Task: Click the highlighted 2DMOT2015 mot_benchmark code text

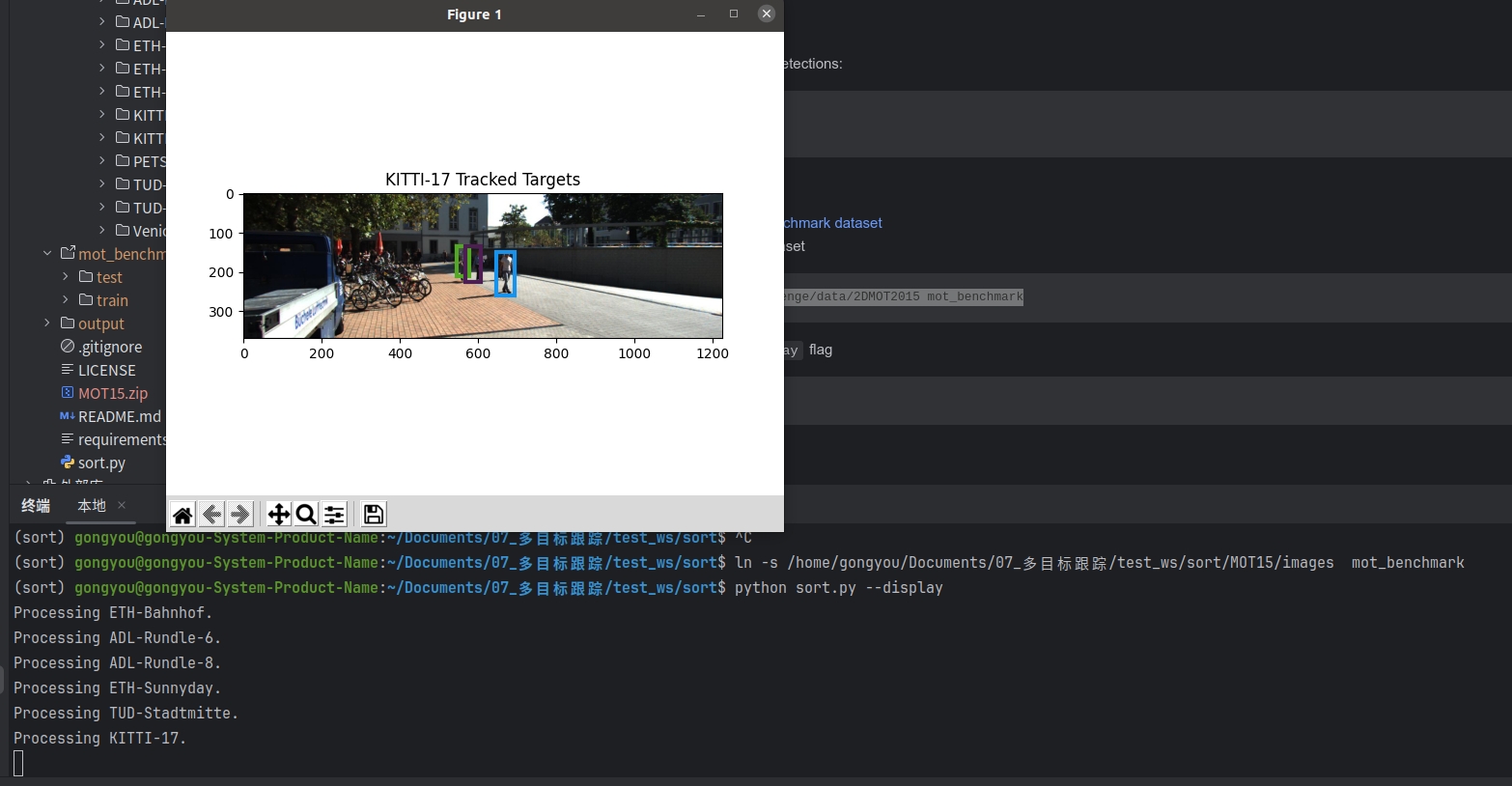Action: tap(904, 296)
